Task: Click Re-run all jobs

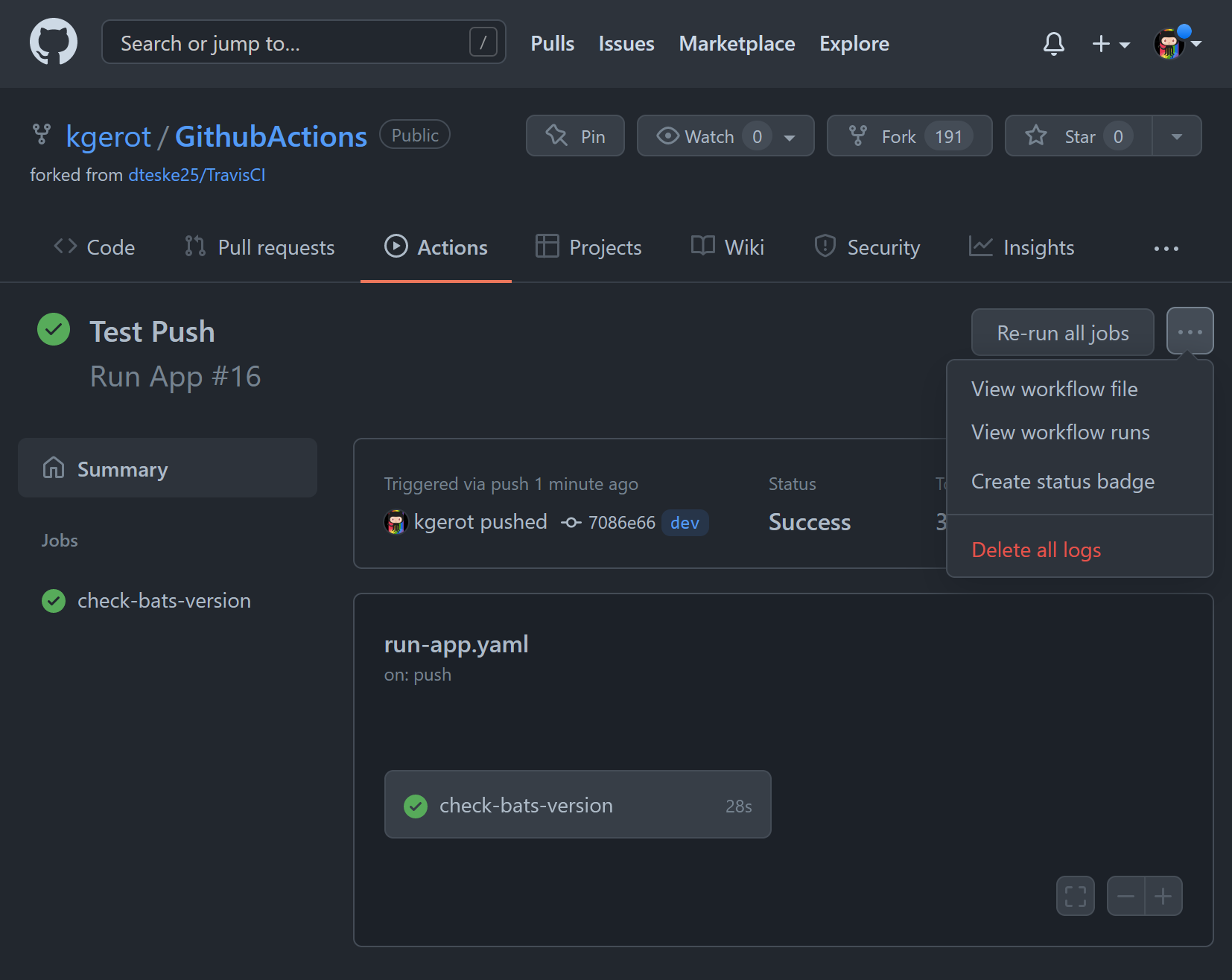Action: 1063,332
